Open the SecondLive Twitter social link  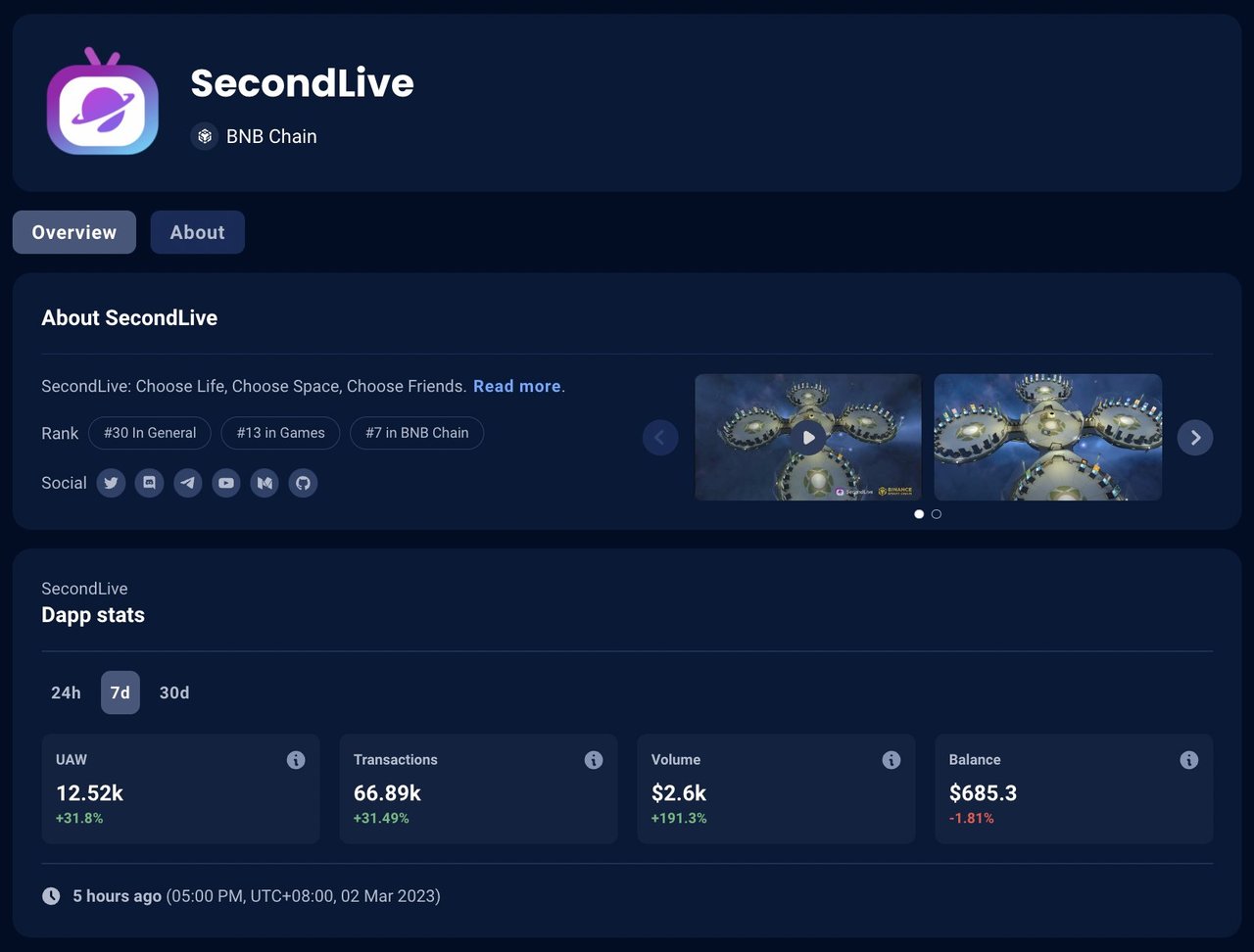(111, 483)
